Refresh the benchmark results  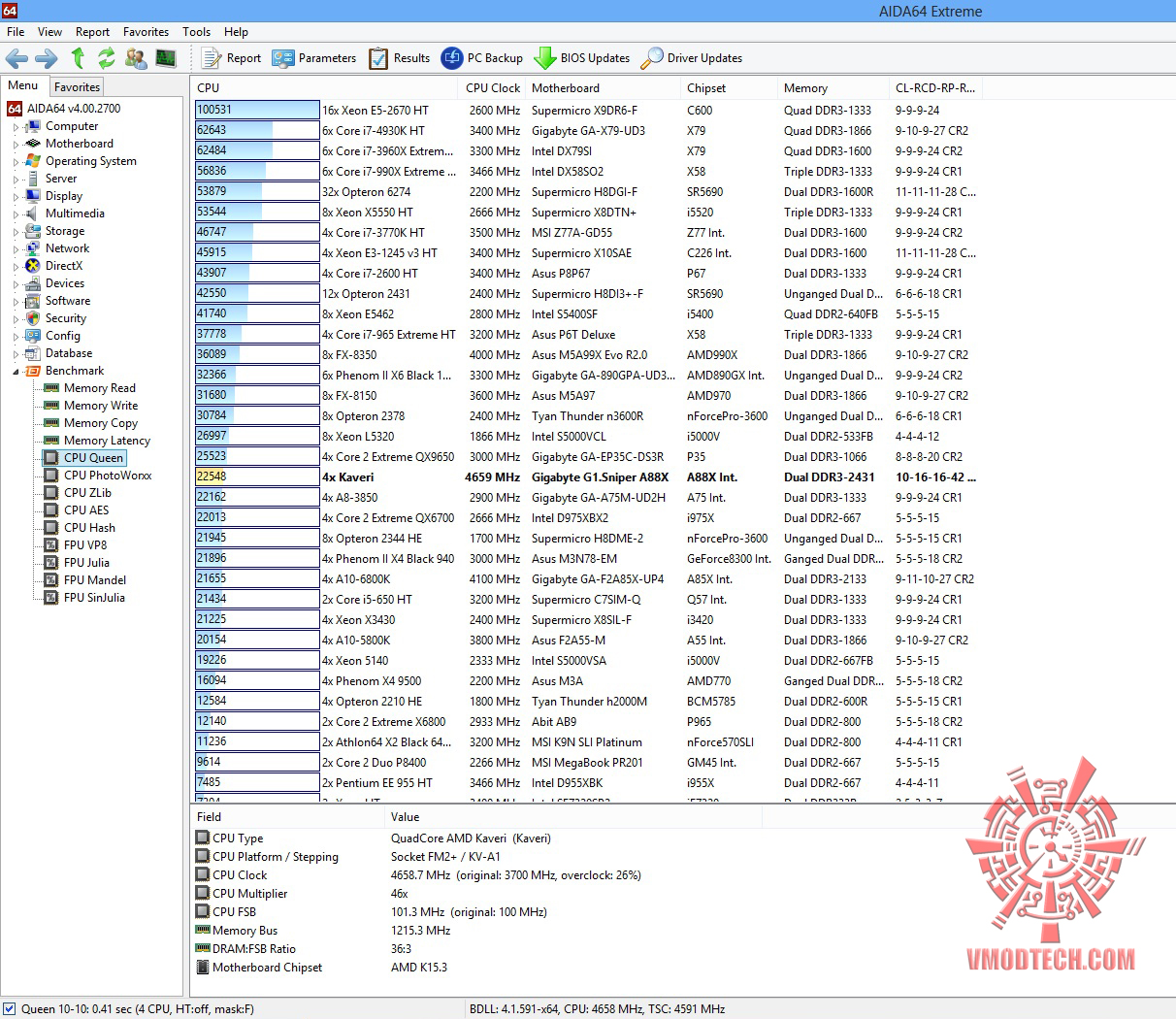107,58
